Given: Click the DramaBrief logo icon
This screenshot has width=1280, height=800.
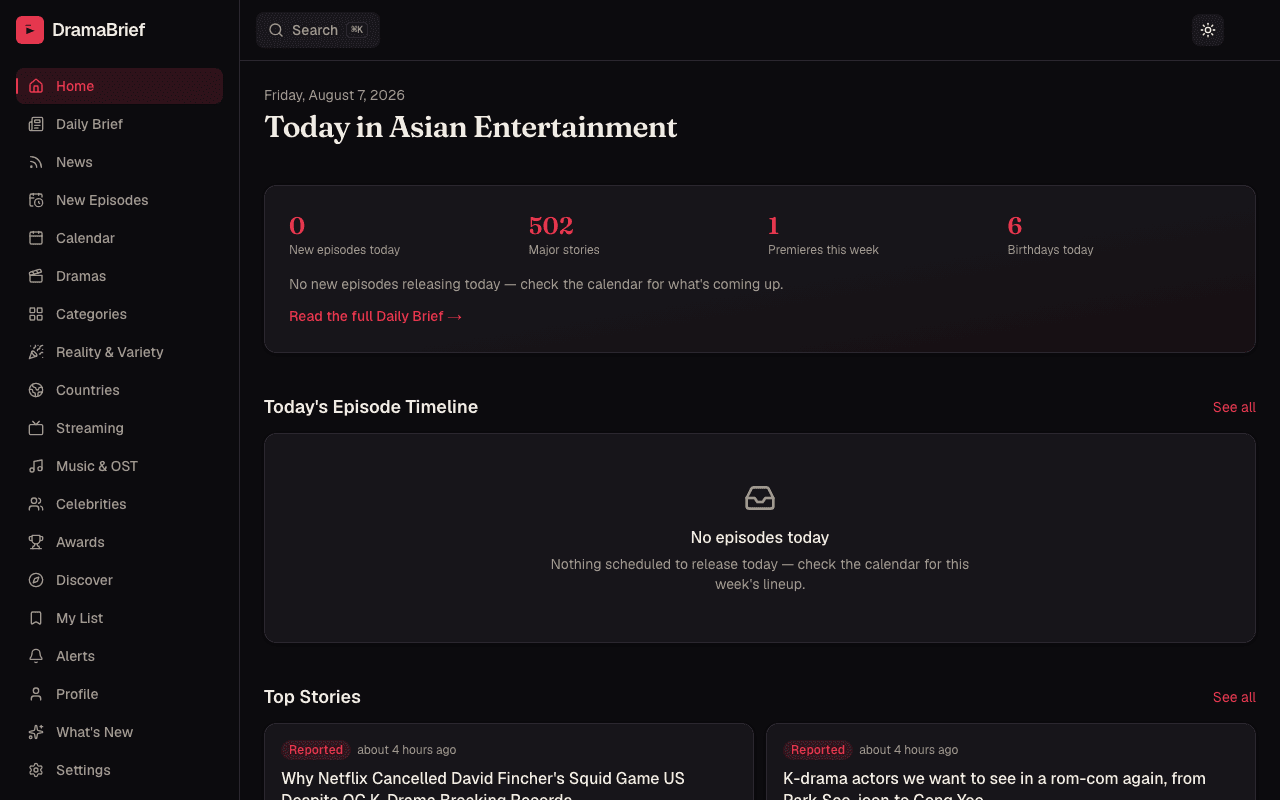Looking at the screenshot, I should point(30,30).
